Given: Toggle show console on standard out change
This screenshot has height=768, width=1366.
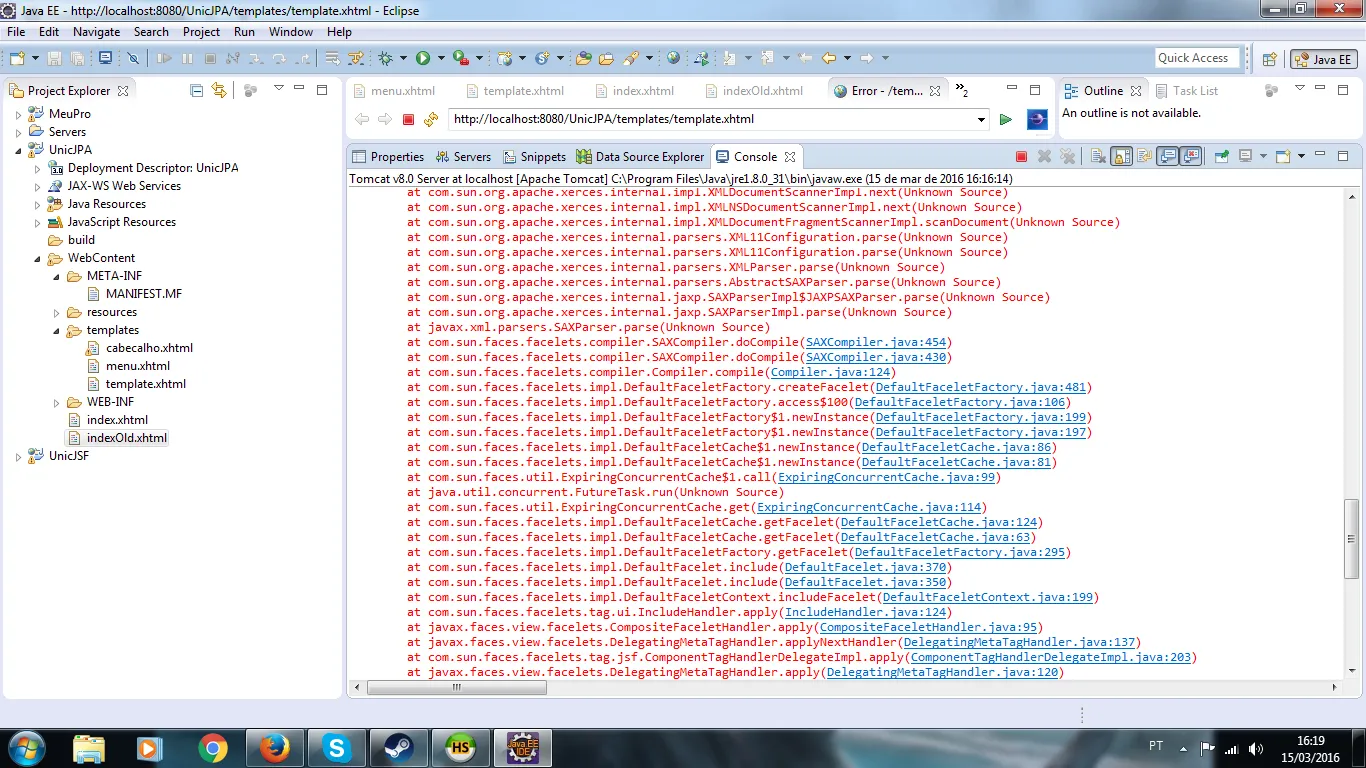Looking at the screenshot, I should click(1167, 157).
